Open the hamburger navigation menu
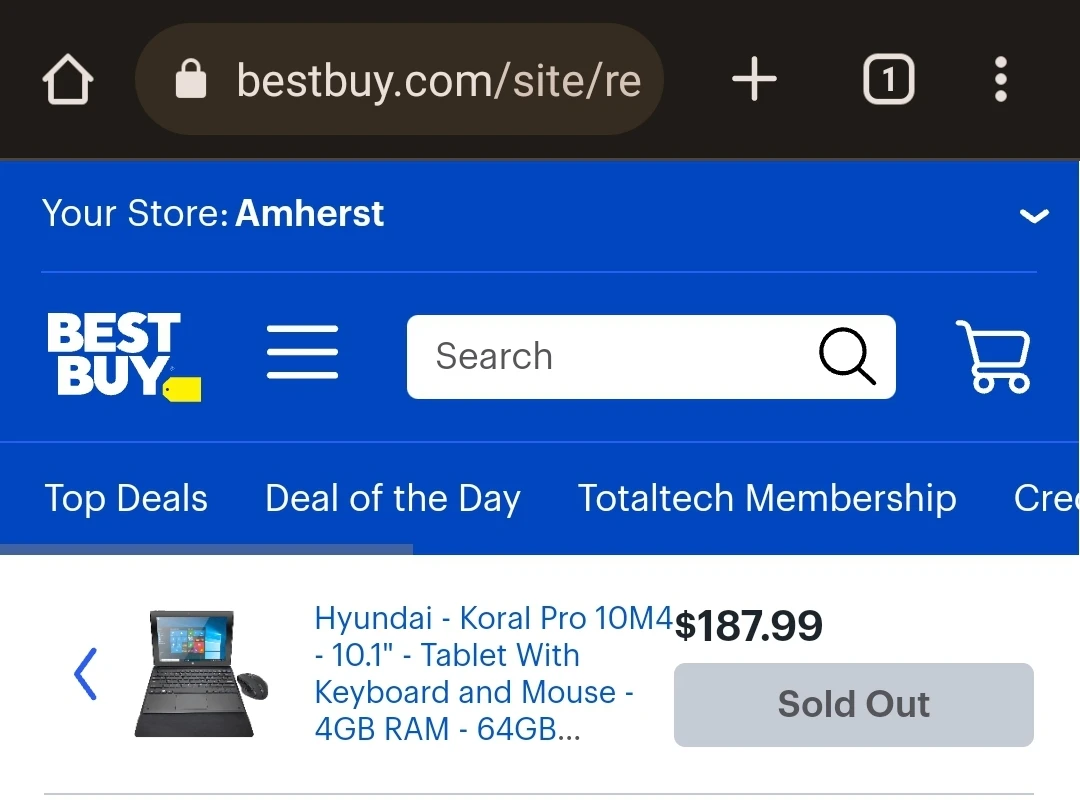This screenshot has height=802, width=1080. tap(302, 352)
